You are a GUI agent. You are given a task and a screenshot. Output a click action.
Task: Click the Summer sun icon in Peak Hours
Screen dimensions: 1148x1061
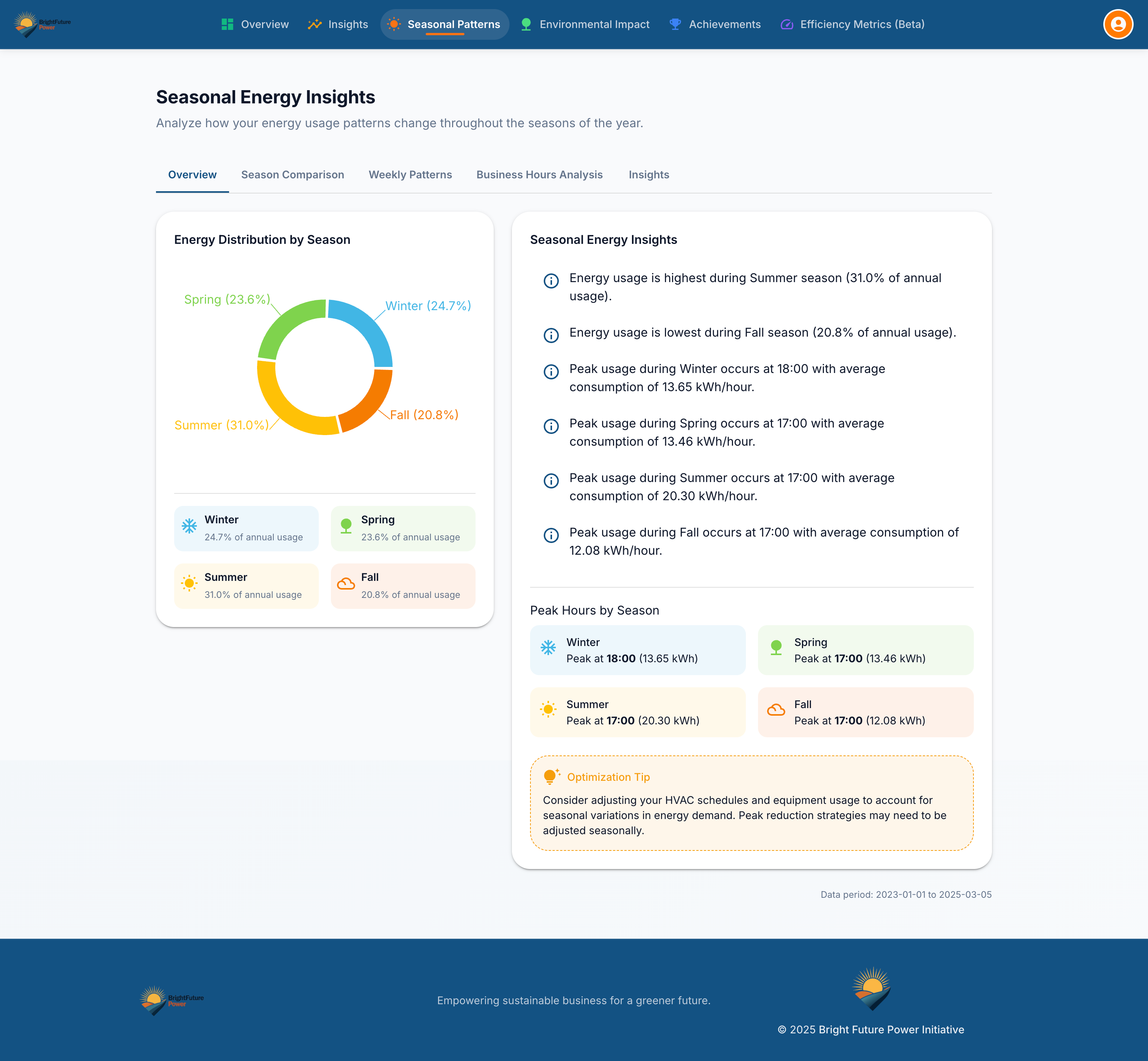(x=547, y=710)
